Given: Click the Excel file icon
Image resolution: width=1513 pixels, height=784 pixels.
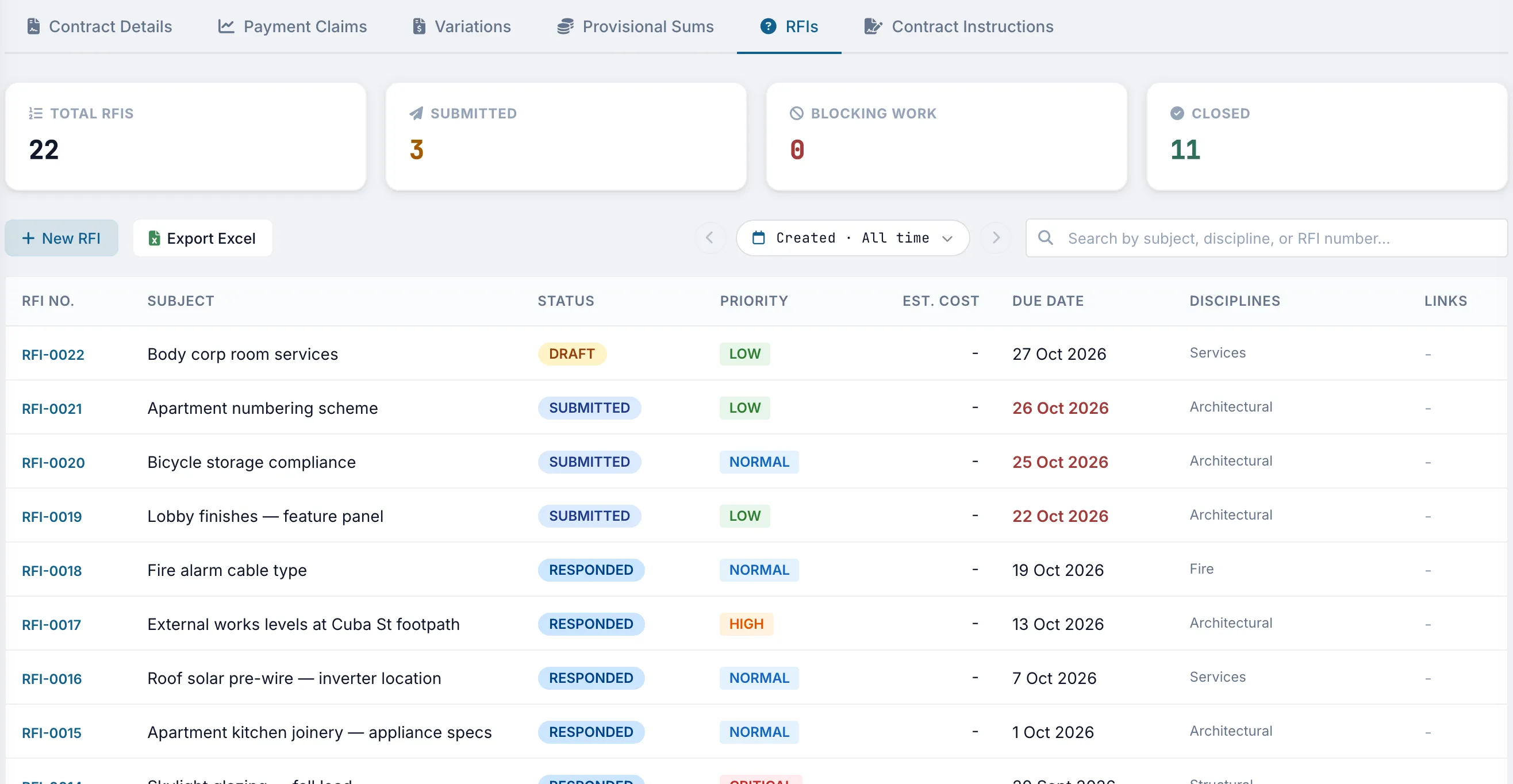Looking at the screenshot, I should coord(155,238).
